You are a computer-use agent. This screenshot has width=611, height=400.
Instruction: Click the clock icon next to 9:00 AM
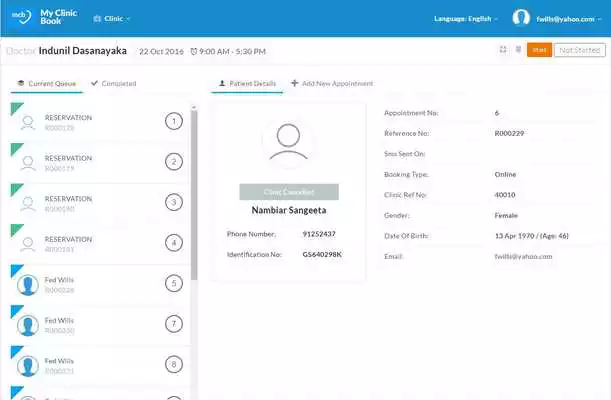[x=194, y=51]
